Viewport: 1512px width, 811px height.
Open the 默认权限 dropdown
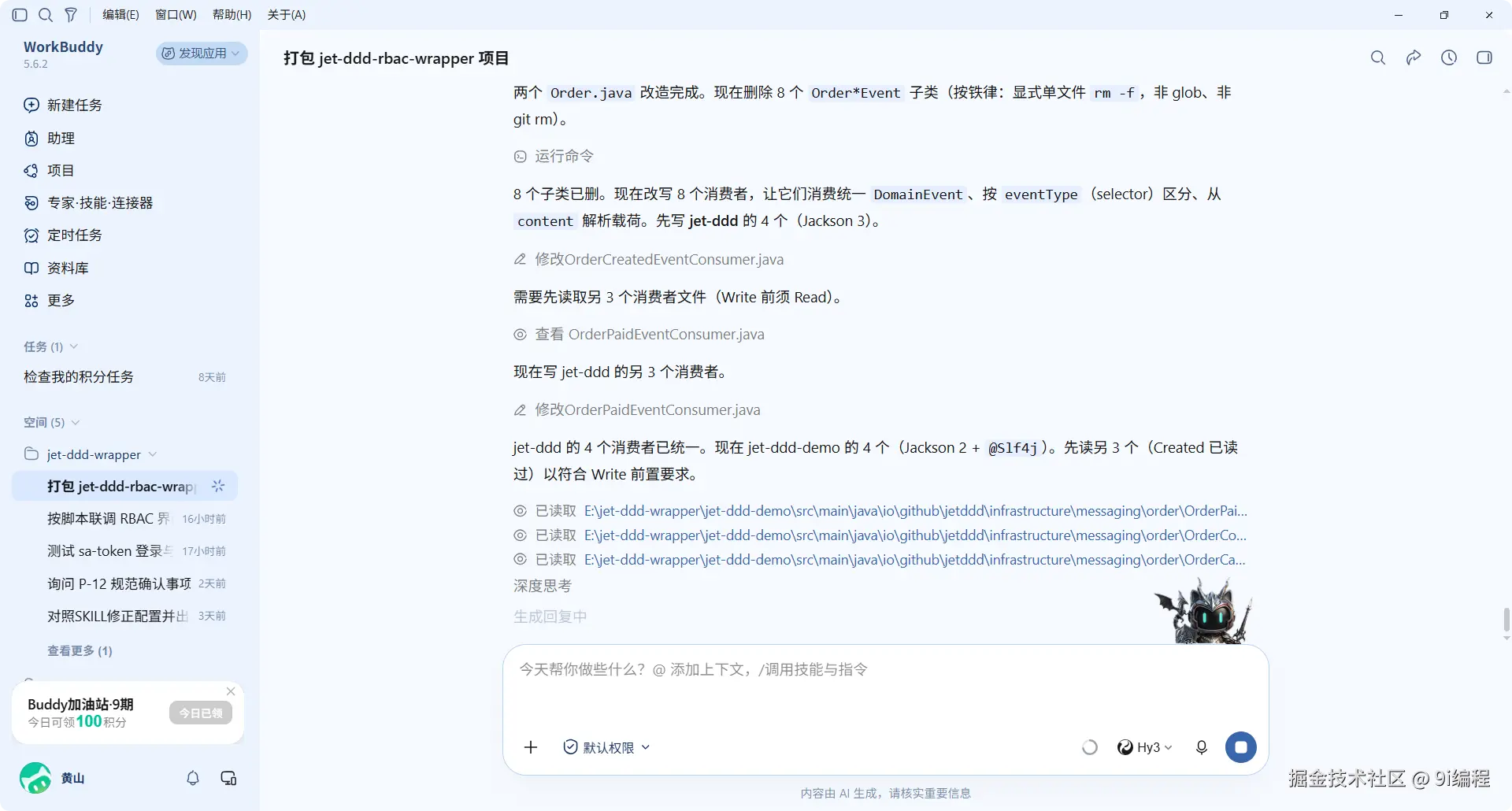coord(607,747)
